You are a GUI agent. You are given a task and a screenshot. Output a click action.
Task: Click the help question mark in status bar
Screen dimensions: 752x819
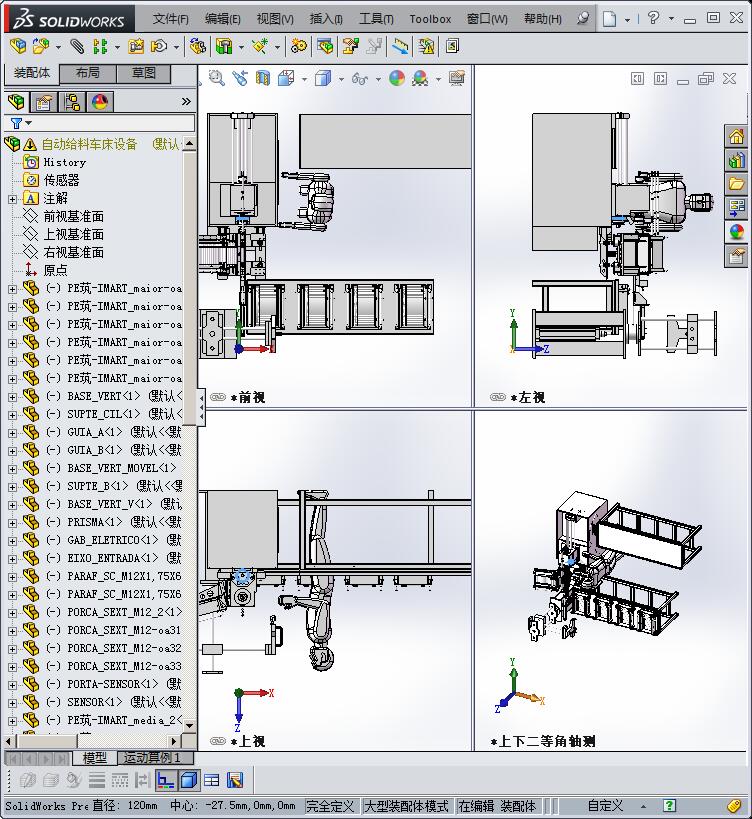coord(669,806)
